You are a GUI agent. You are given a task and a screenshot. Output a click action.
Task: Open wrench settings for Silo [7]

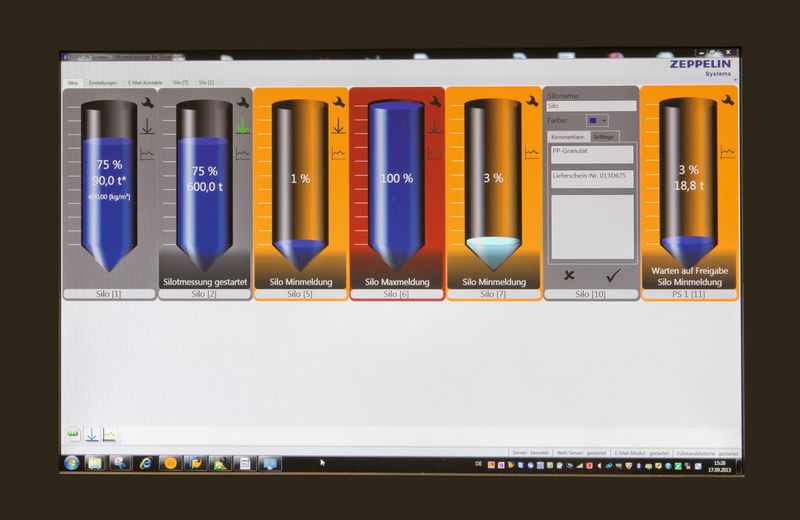pyautogui.click(x=532, y=101)
